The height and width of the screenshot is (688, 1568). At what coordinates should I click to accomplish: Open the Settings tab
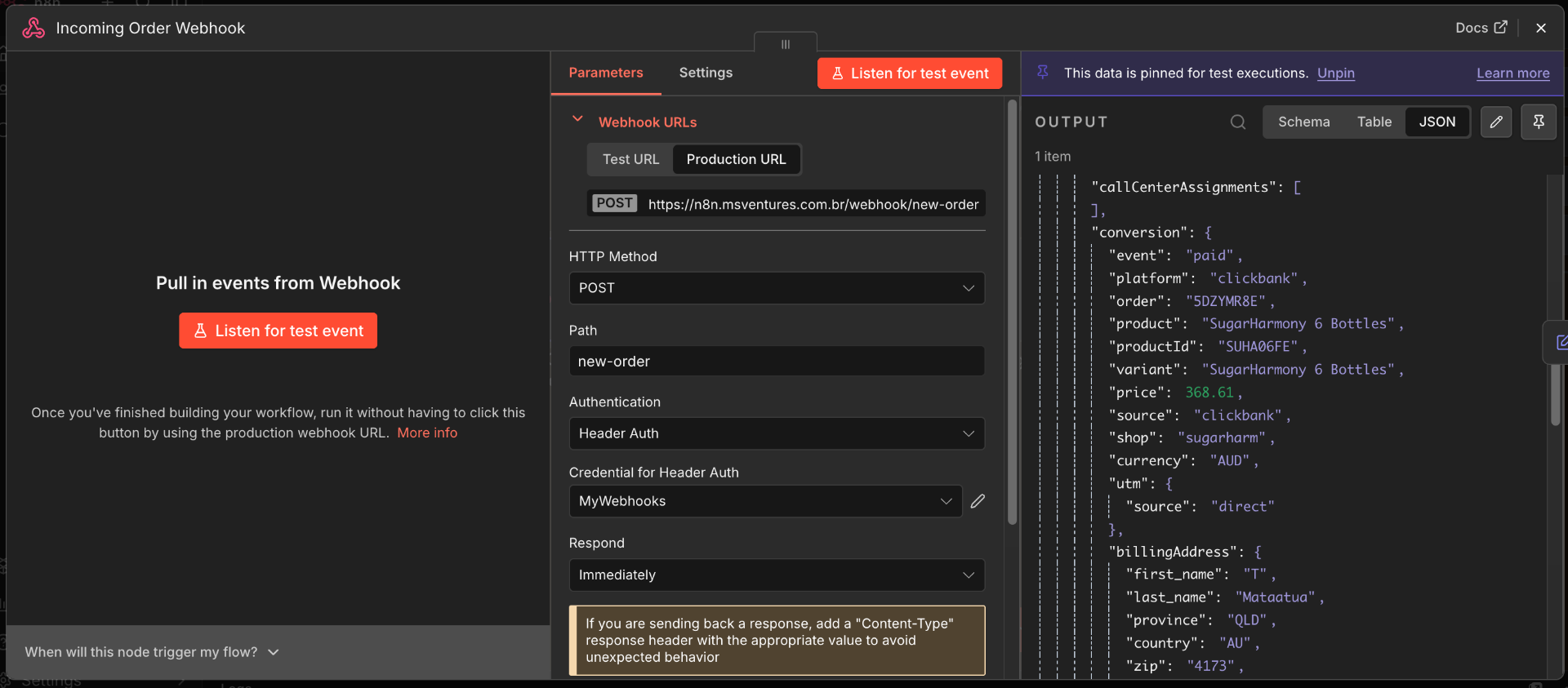706,73
